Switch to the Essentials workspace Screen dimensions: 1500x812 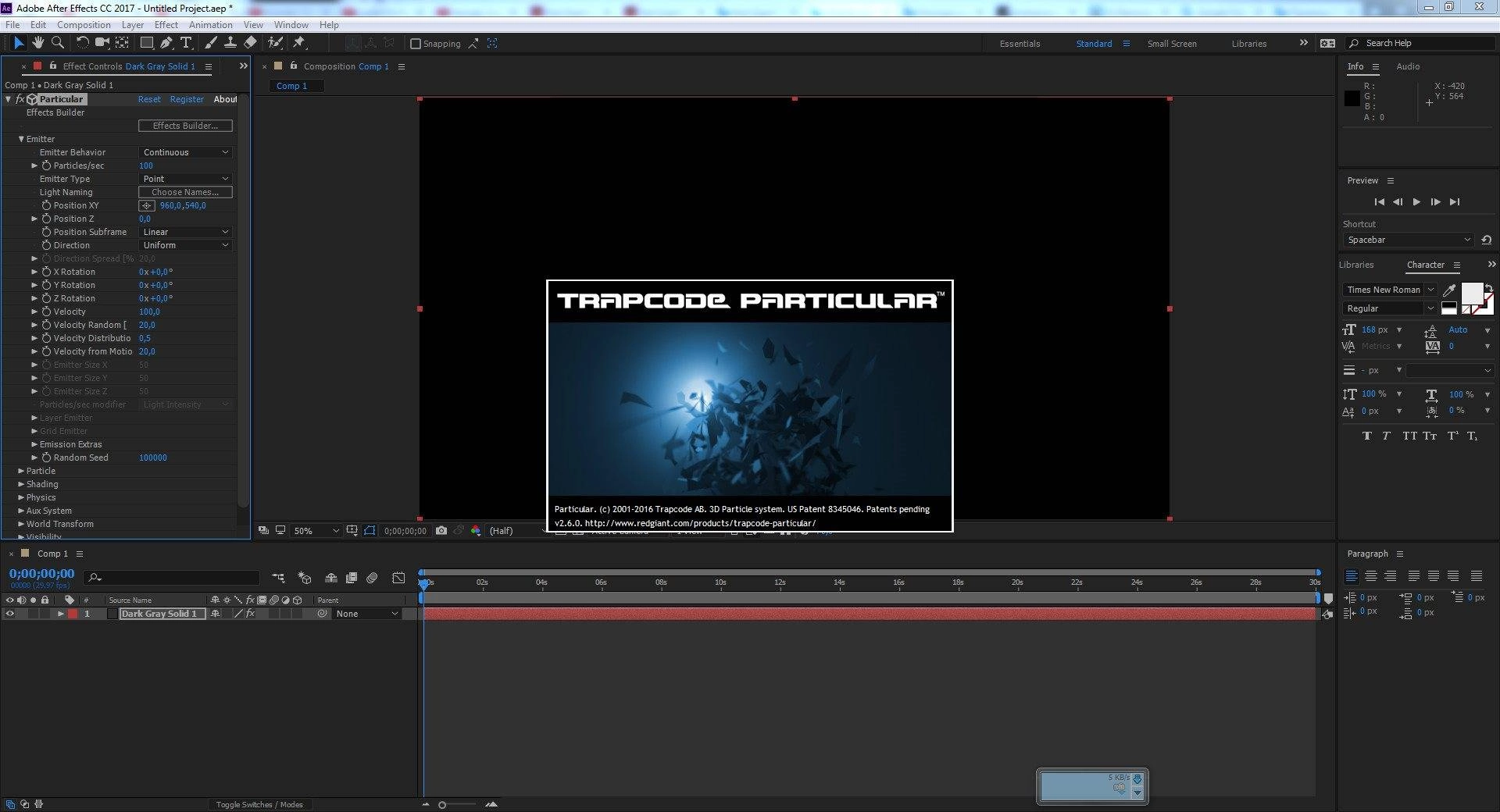pos(1020,44)
